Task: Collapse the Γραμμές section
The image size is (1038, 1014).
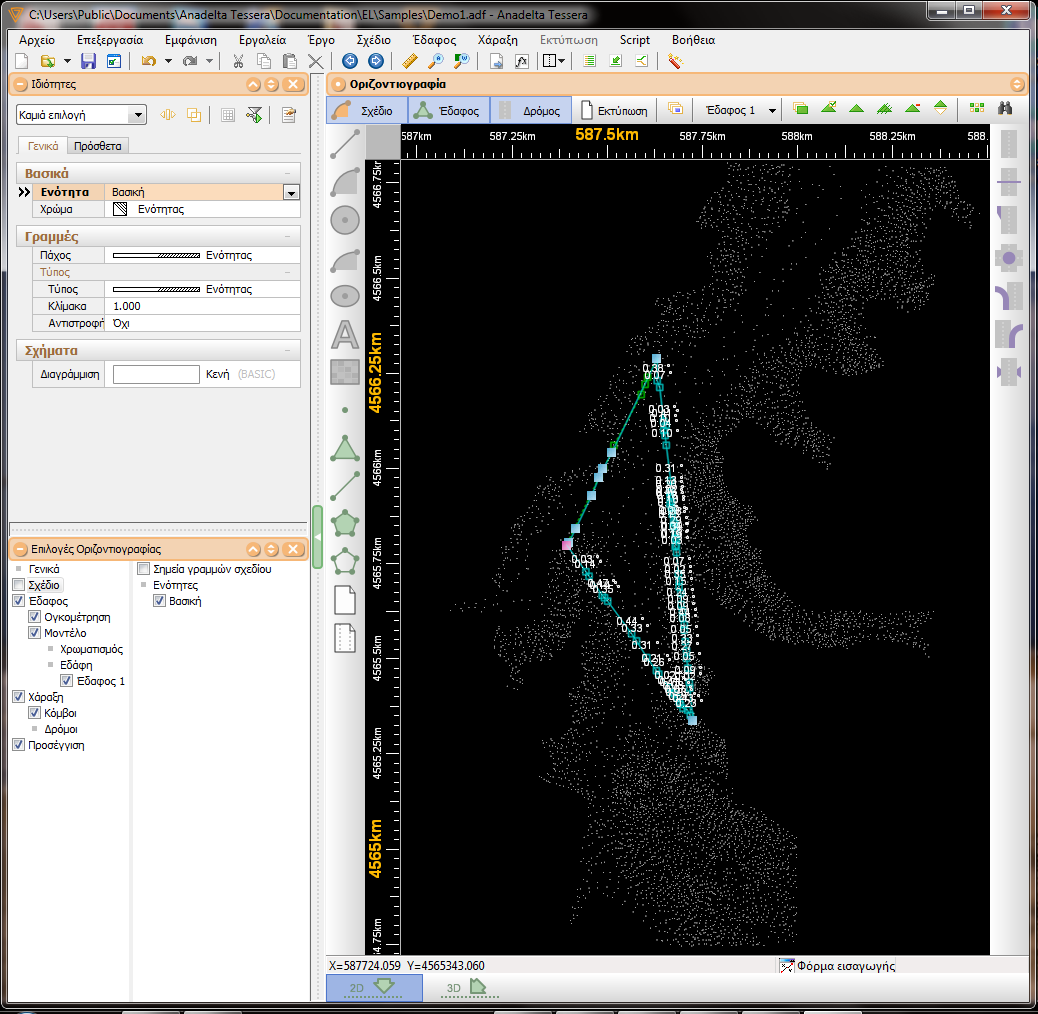Action: tap(287, 237)
